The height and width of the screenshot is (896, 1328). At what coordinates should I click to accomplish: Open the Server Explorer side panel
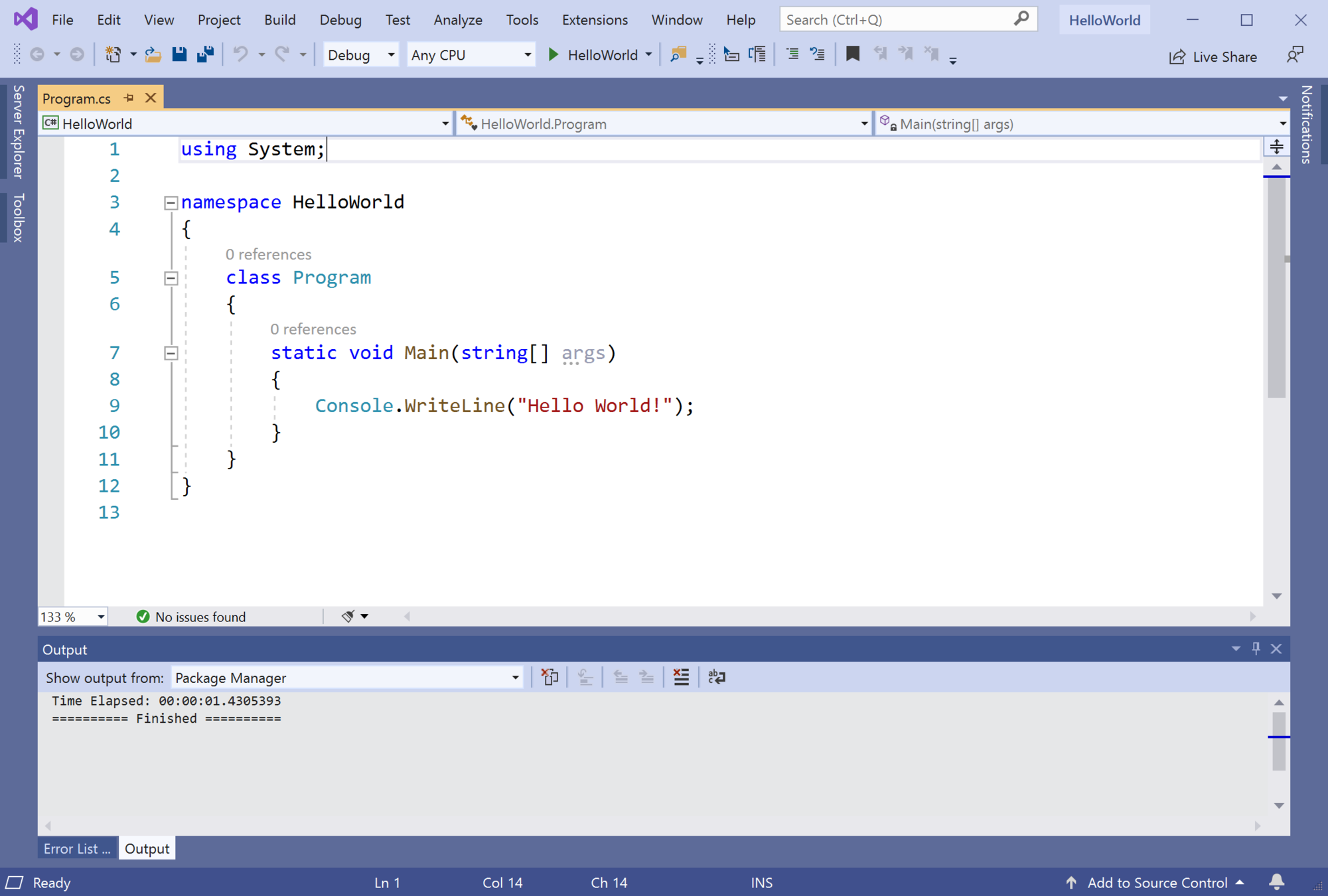pyautogui.click(x=18, y=131)
